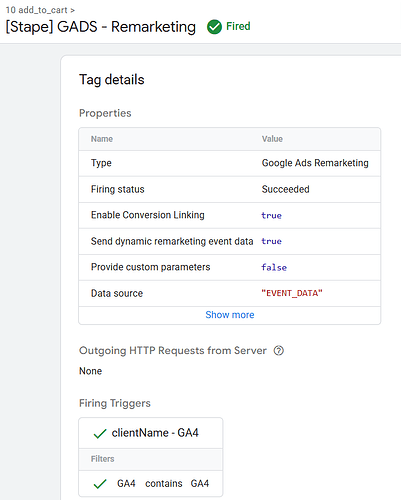Click the Filters label in trigger card
Screen dimensions: 401x500
tap(102, 459)
